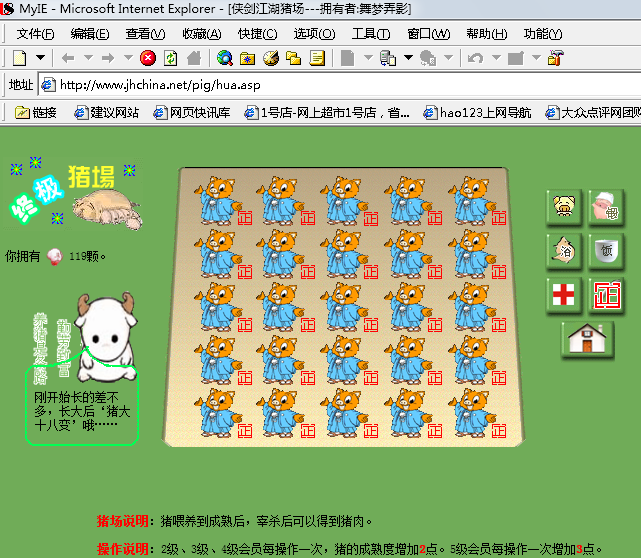This screenshot has width=641, height=558.
Task: Click the red '操作说明' heading
Action: (123, 549)
